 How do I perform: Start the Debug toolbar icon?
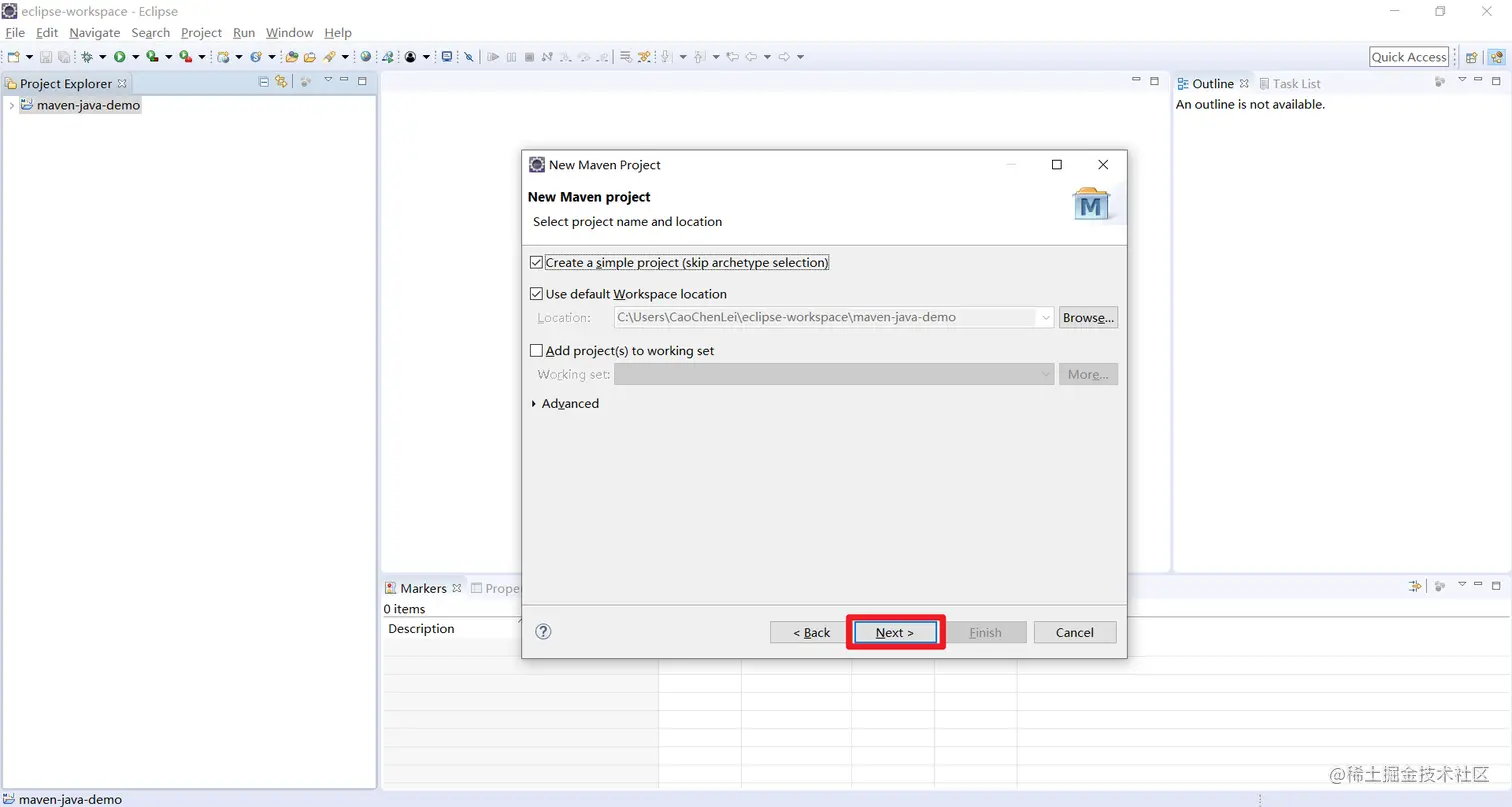tap(87, 57)
